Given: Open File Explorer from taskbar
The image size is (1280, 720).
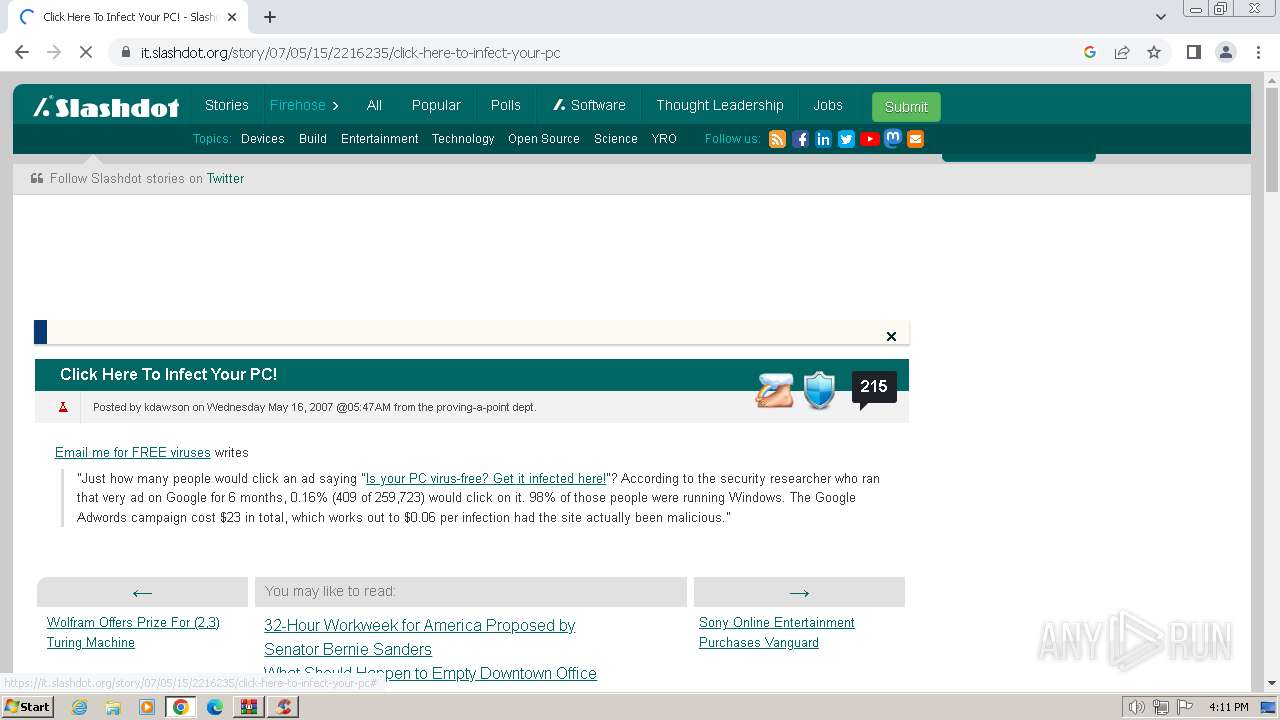Looking at the screenshot, I should coord(113,707).
